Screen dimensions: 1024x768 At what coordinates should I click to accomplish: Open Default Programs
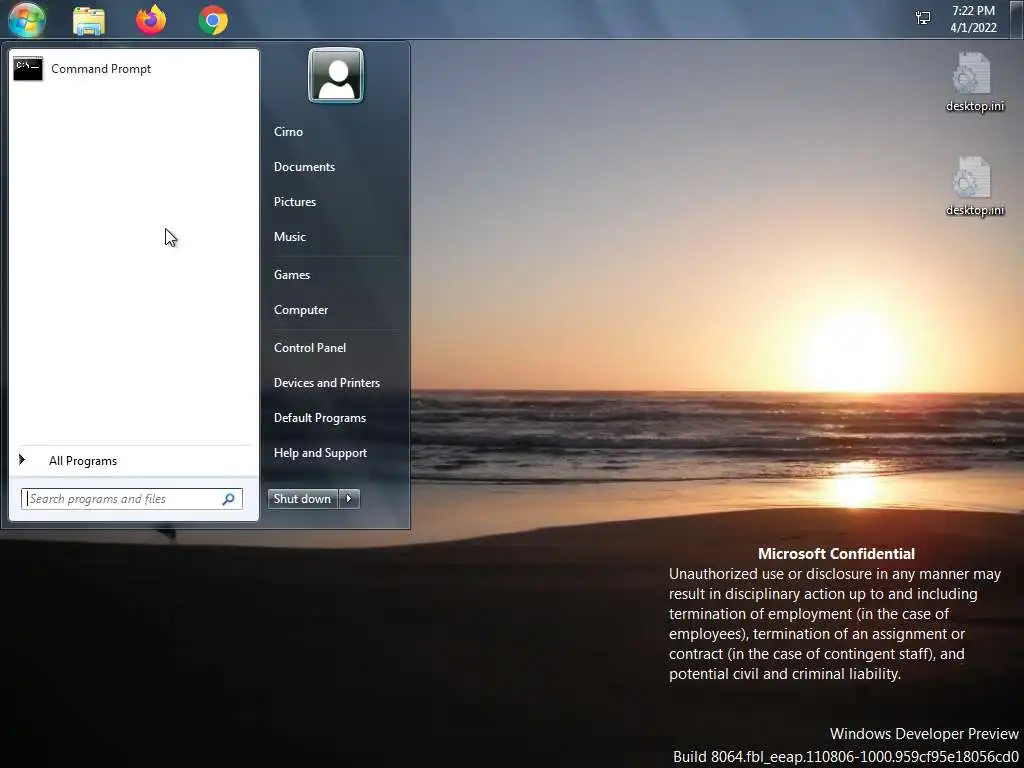(319, 418)
